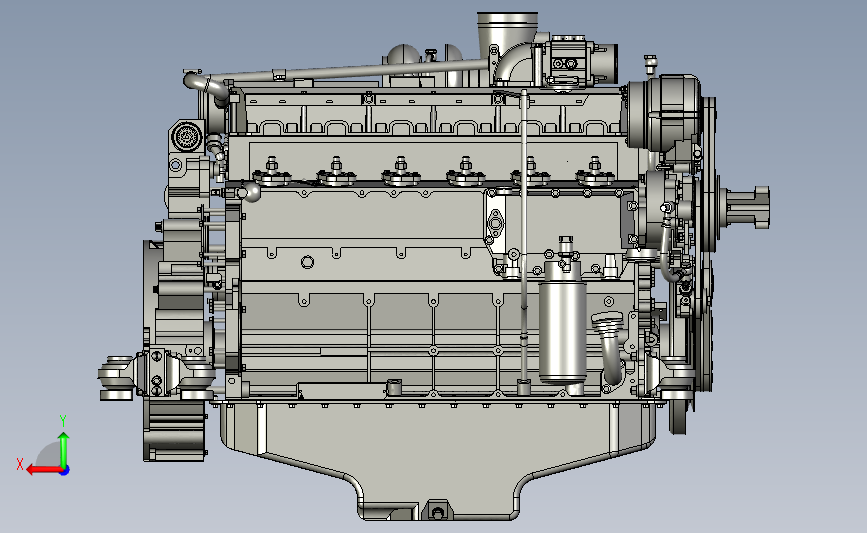Select the crankshaft output flange on the engine's right

coord(746,207)
